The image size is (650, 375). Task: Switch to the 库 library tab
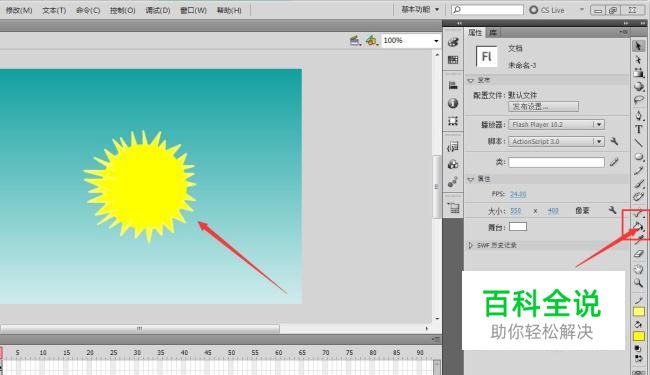(x=493, y=32)
